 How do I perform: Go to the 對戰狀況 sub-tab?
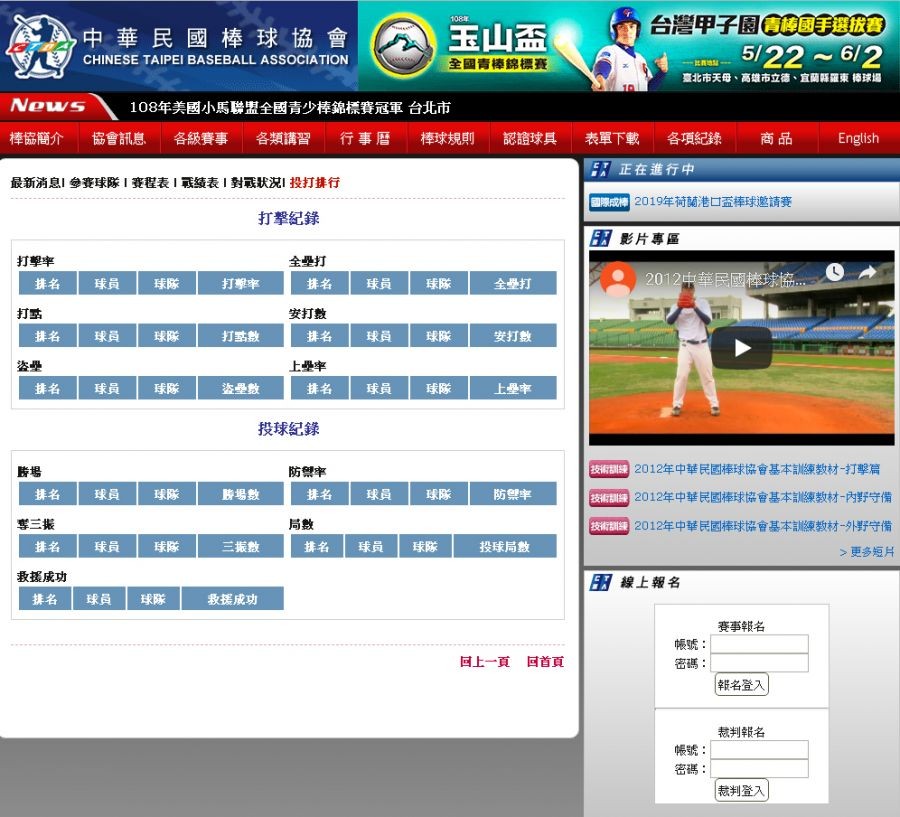(x=255, y=183)
